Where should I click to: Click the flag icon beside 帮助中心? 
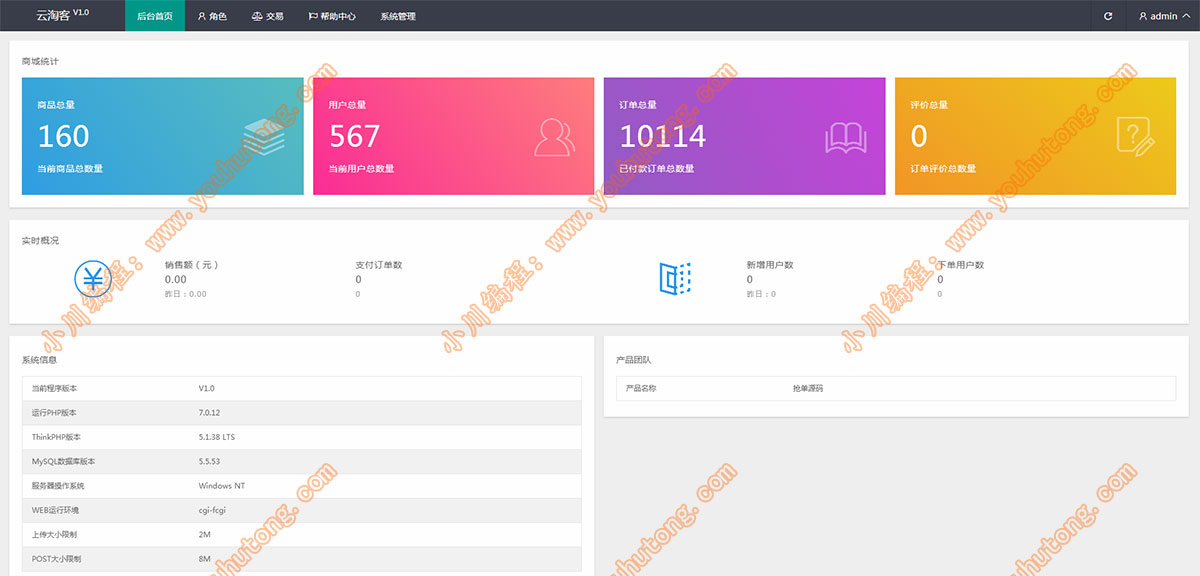pos(313,17)
